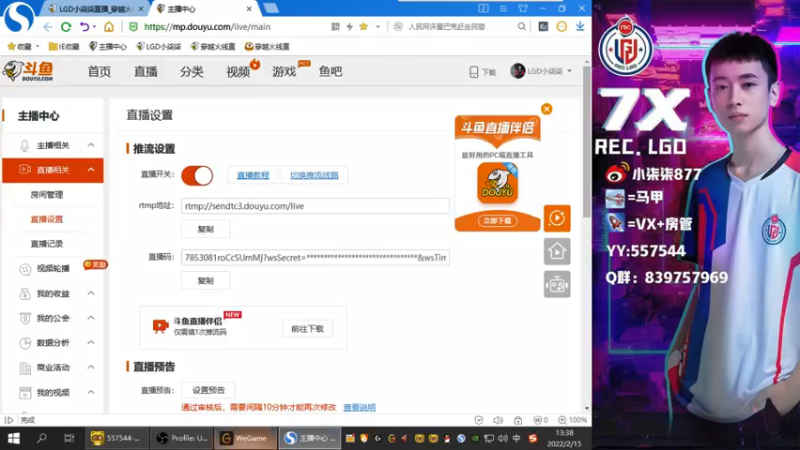Open the 主播中心 bookmark
This screenshot has width=800, height=450.
[108, 46]
